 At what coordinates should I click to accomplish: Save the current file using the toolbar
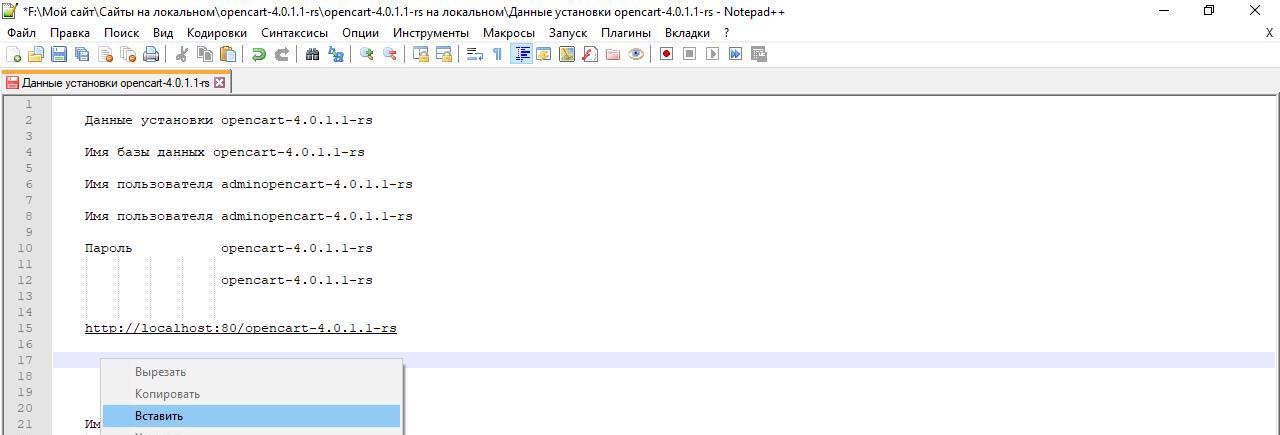point(59,54)
